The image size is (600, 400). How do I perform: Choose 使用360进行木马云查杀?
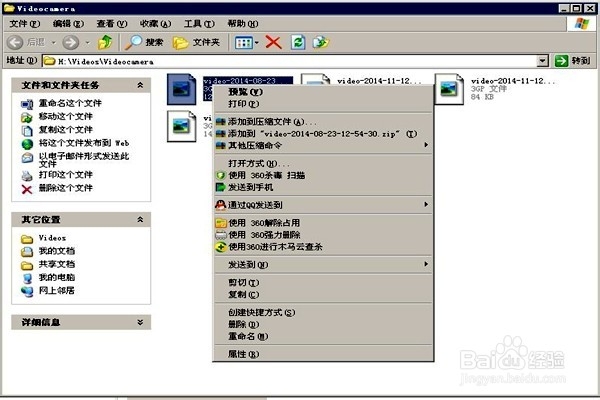323,247
